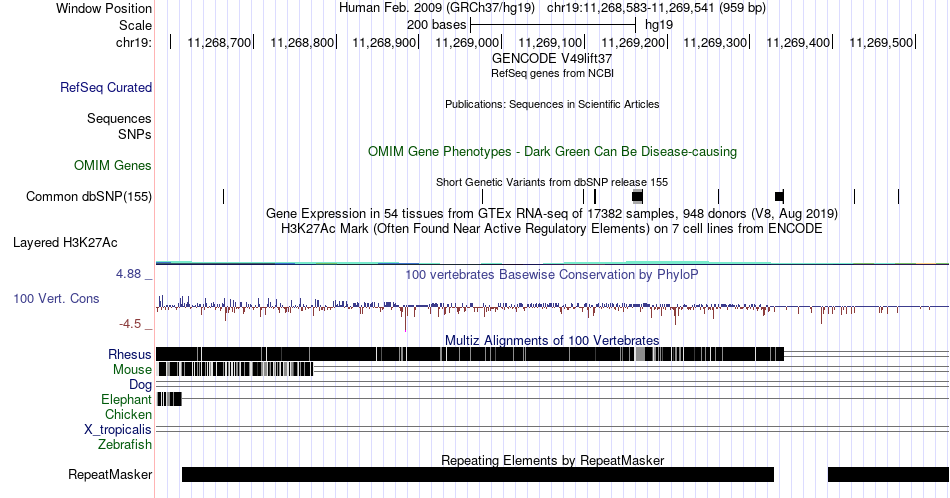This screenshot has width=950, height=498.
Task: Click the Window Position label
Action: 104,8
